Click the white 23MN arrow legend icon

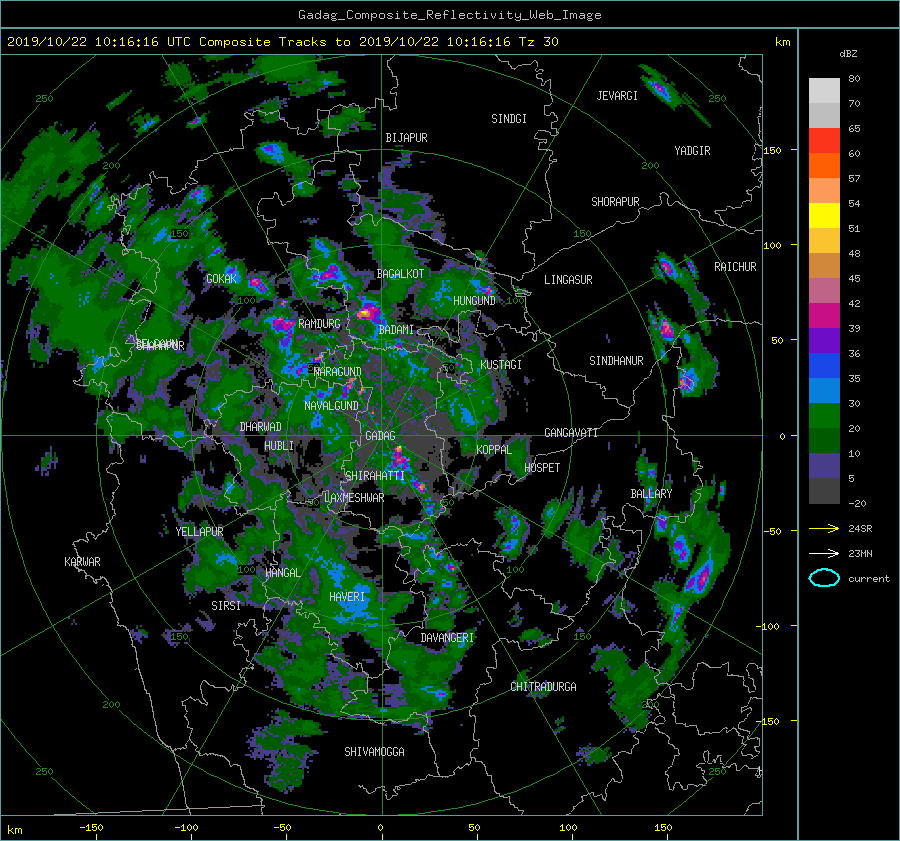824,553
